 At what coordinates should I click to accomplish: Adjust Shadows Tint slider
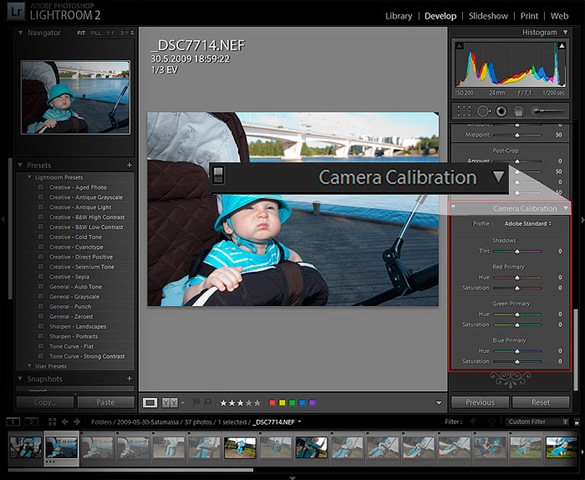coord(517,251)
